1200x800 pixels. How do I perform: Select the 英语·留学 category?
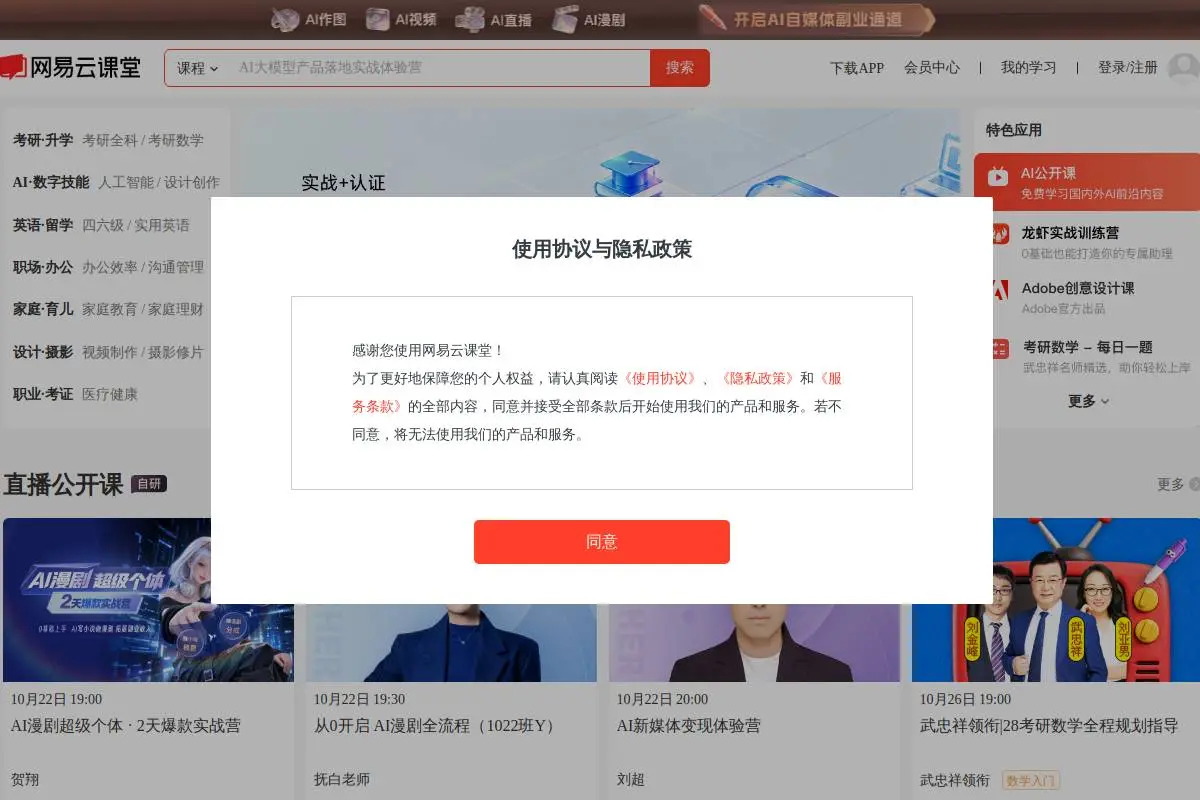[43, 225]
